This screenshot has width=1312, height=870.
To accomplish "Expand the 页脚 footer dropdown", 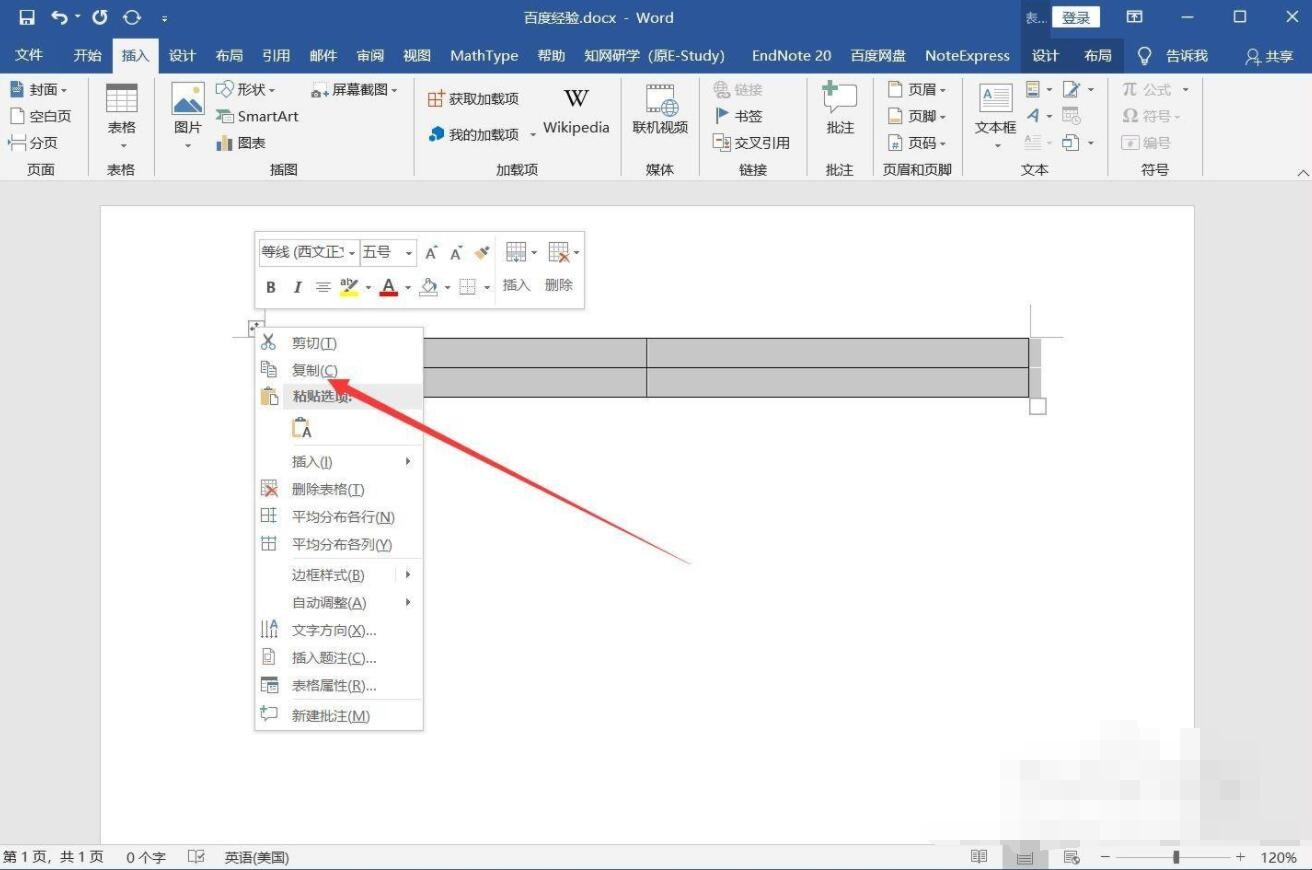I will point(942,117).
